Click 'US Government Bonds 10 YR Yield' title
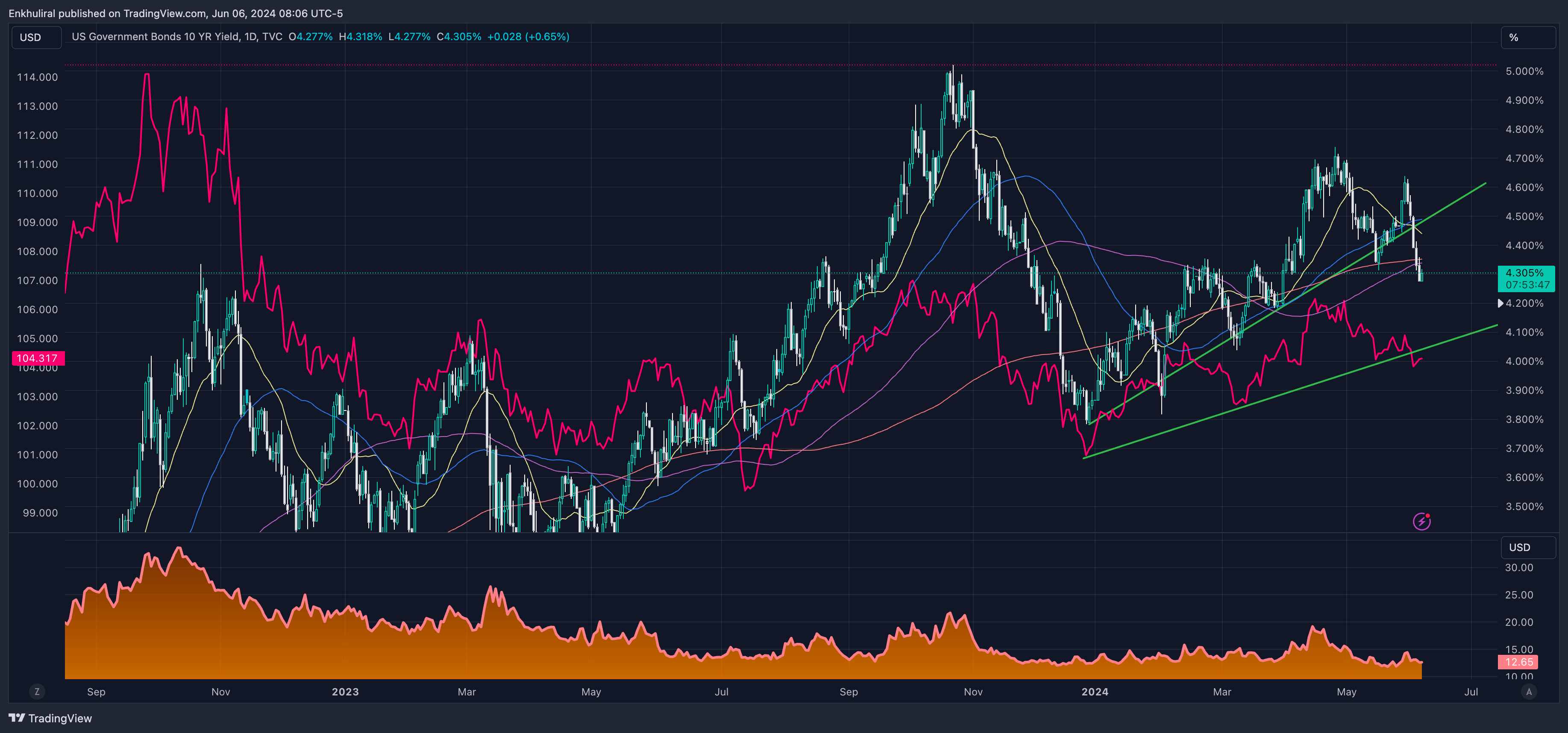This screenshot has height=733, width=1568. click(x=156, y=37)
